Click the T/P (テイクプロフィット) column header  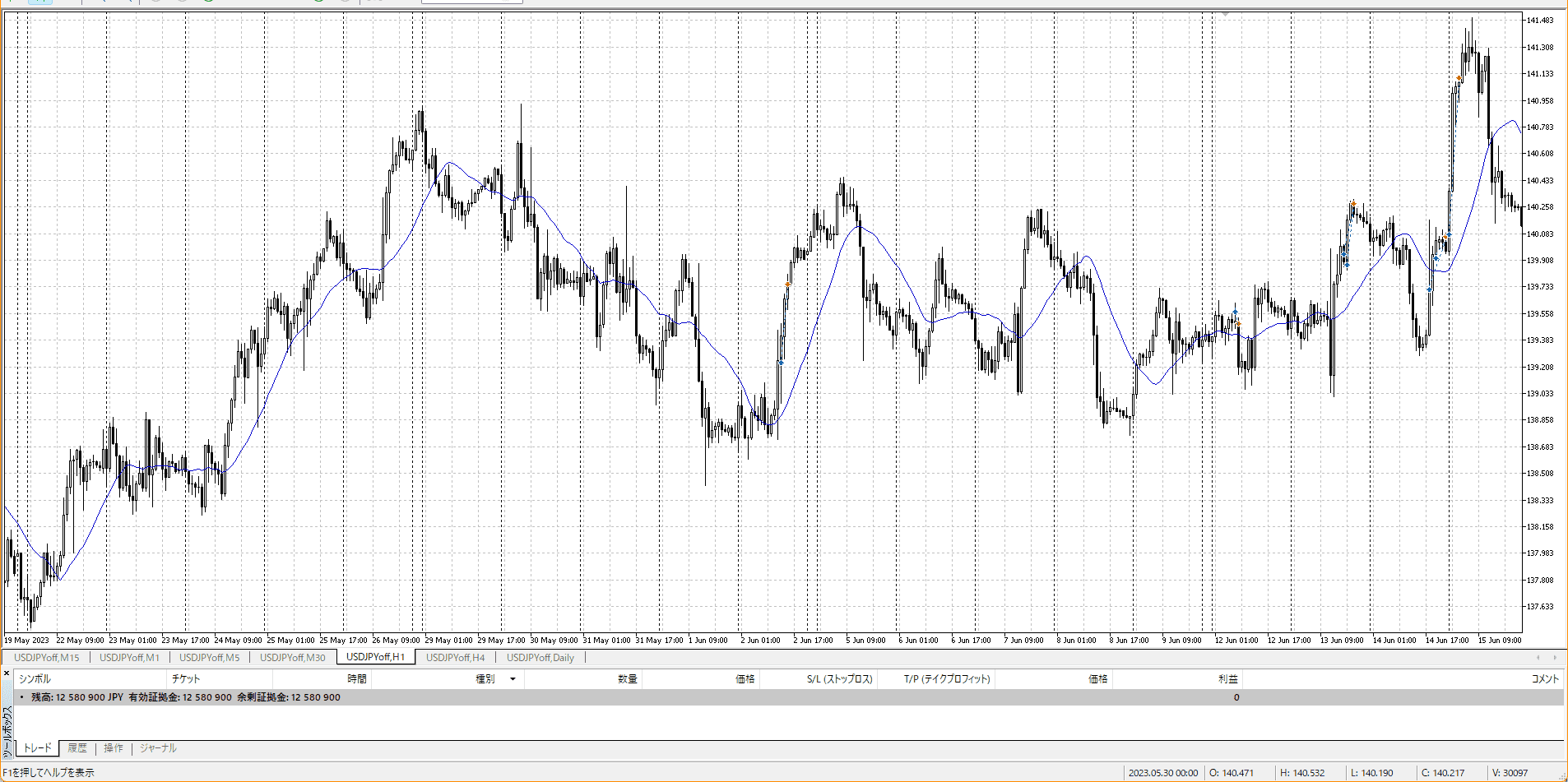[x=947, y=679]
